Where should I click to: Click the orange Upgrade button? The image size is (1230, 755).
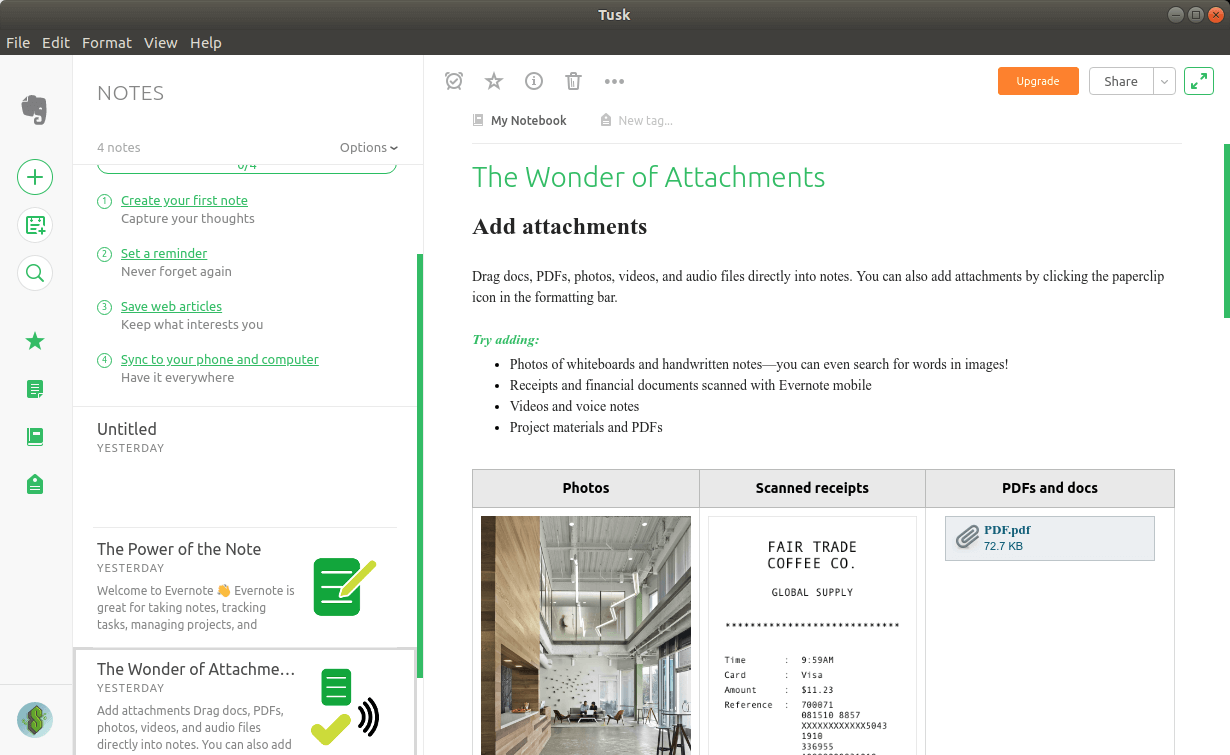coord(1038,81)
